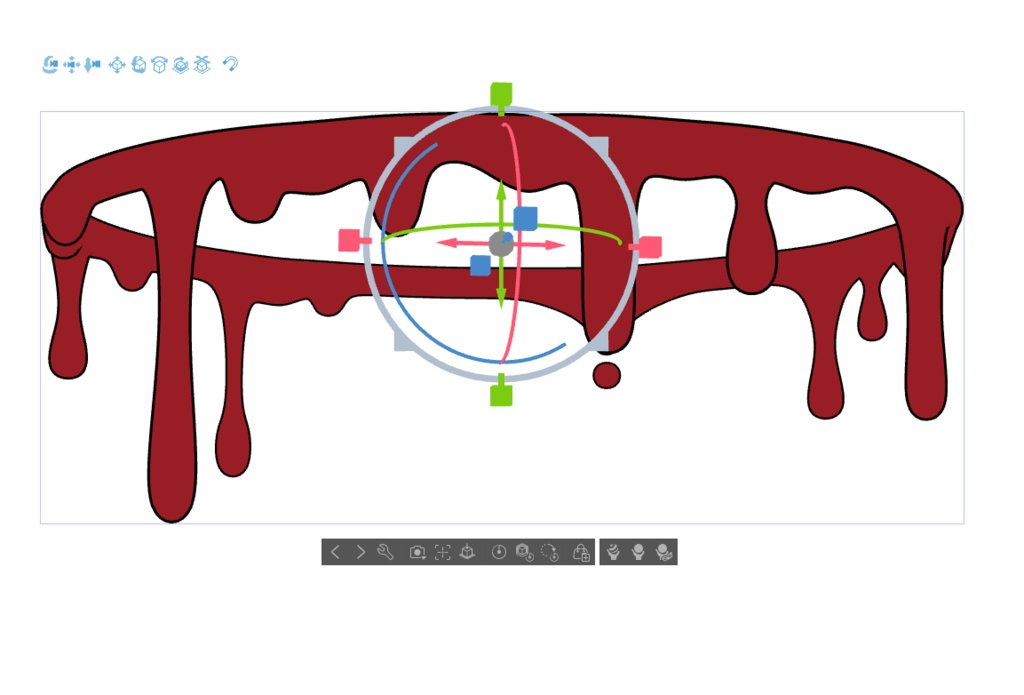
Task: Click the register to materials bag icon
Action: pyautogui.click(x=581, y=553)
